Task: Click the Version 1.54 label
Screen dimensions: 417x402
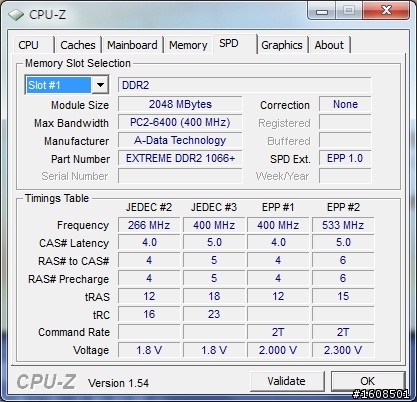Action: [x=118, y=383]
